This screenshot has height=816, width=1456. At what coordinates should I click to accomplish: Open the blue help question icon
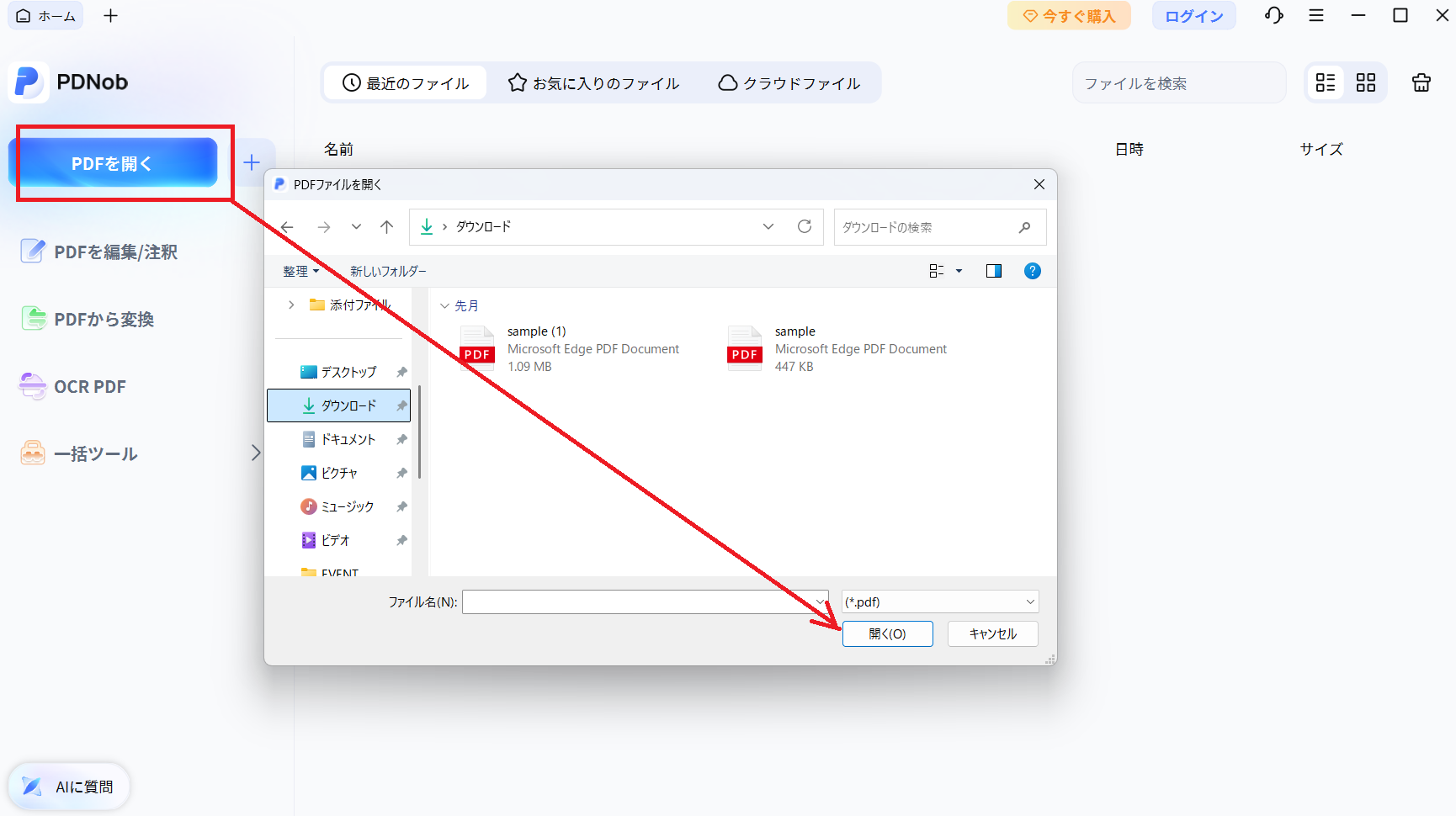[x=1033, y=271]
